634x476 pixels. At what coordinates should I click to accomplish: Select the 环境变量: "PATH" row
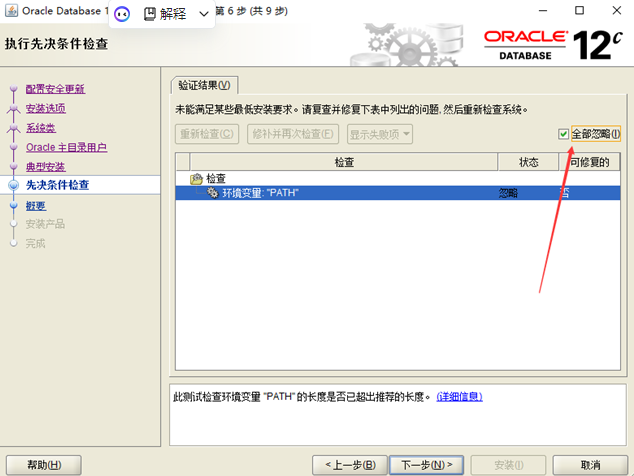click(x=398, y=193)
